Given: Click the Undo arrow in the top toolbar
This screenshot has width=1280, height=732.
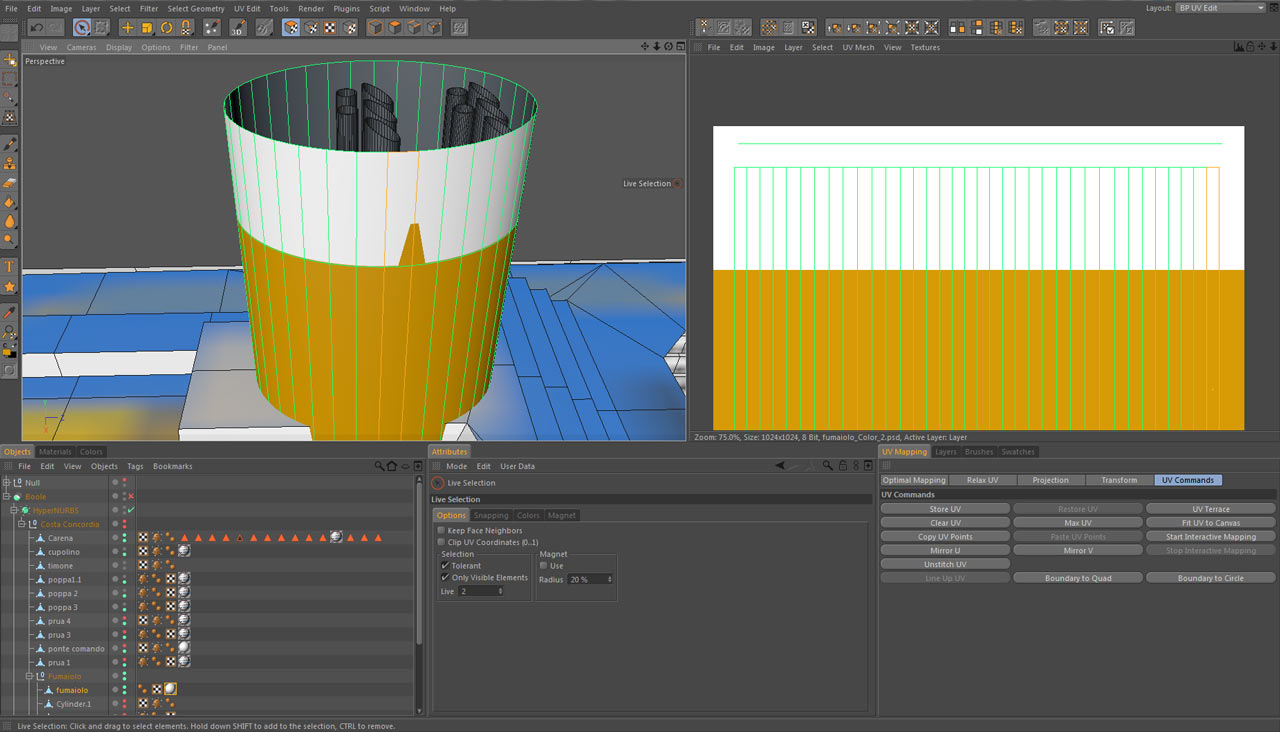Looking at the screenshot, I should pos(36,28).
